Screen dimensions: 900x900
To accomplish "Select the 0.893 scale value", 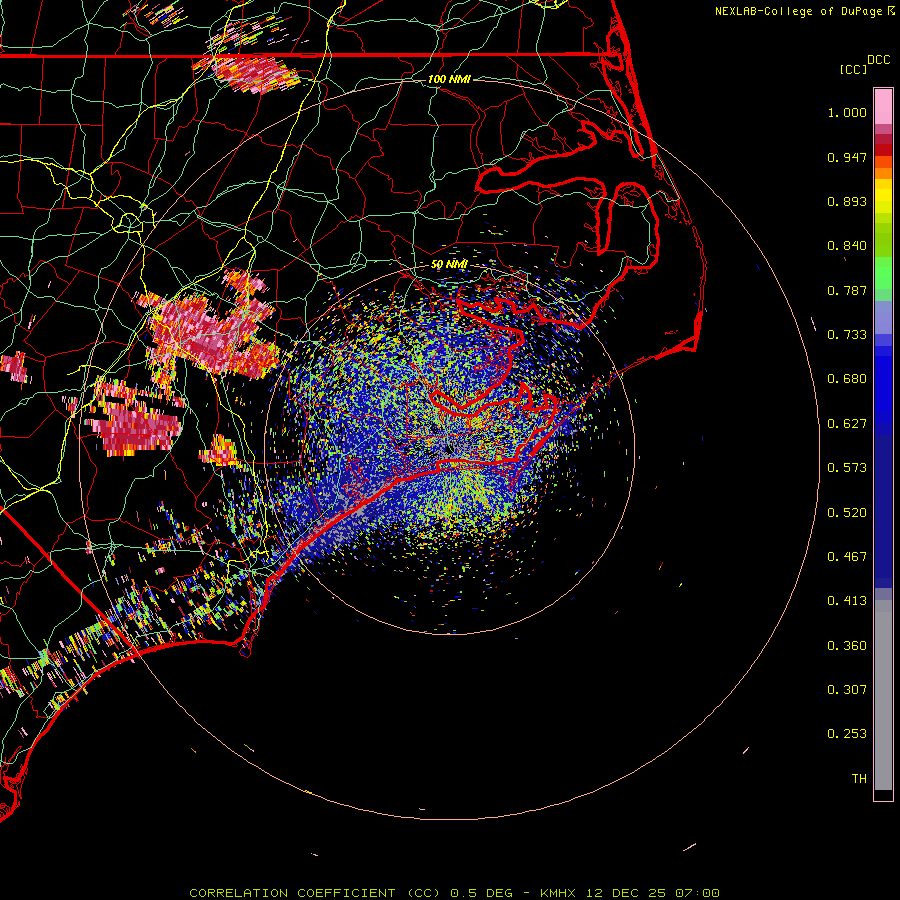I will click(847, 201).
